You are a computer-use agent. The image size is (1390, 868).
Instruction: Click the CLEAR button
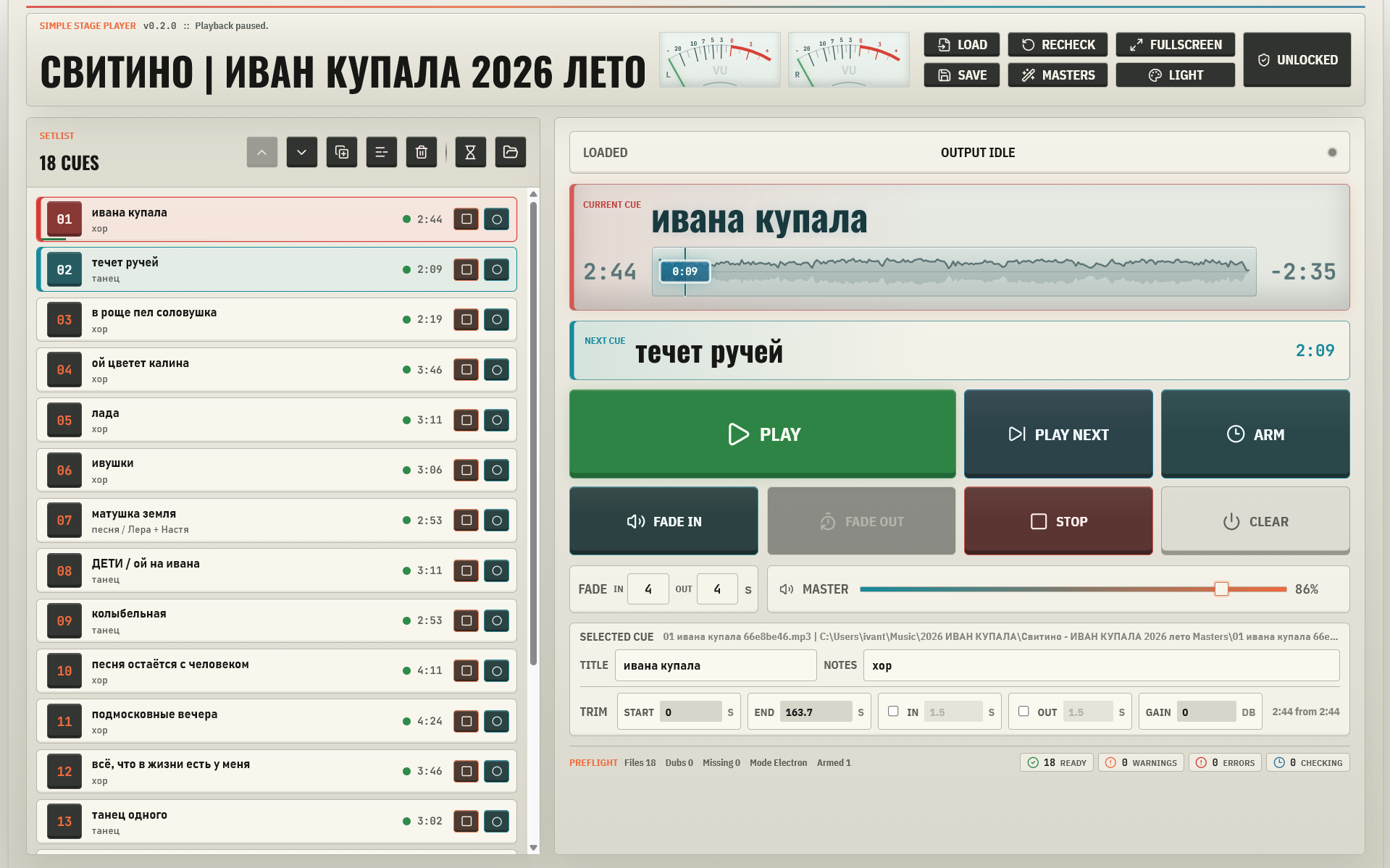coord(1255,521)
